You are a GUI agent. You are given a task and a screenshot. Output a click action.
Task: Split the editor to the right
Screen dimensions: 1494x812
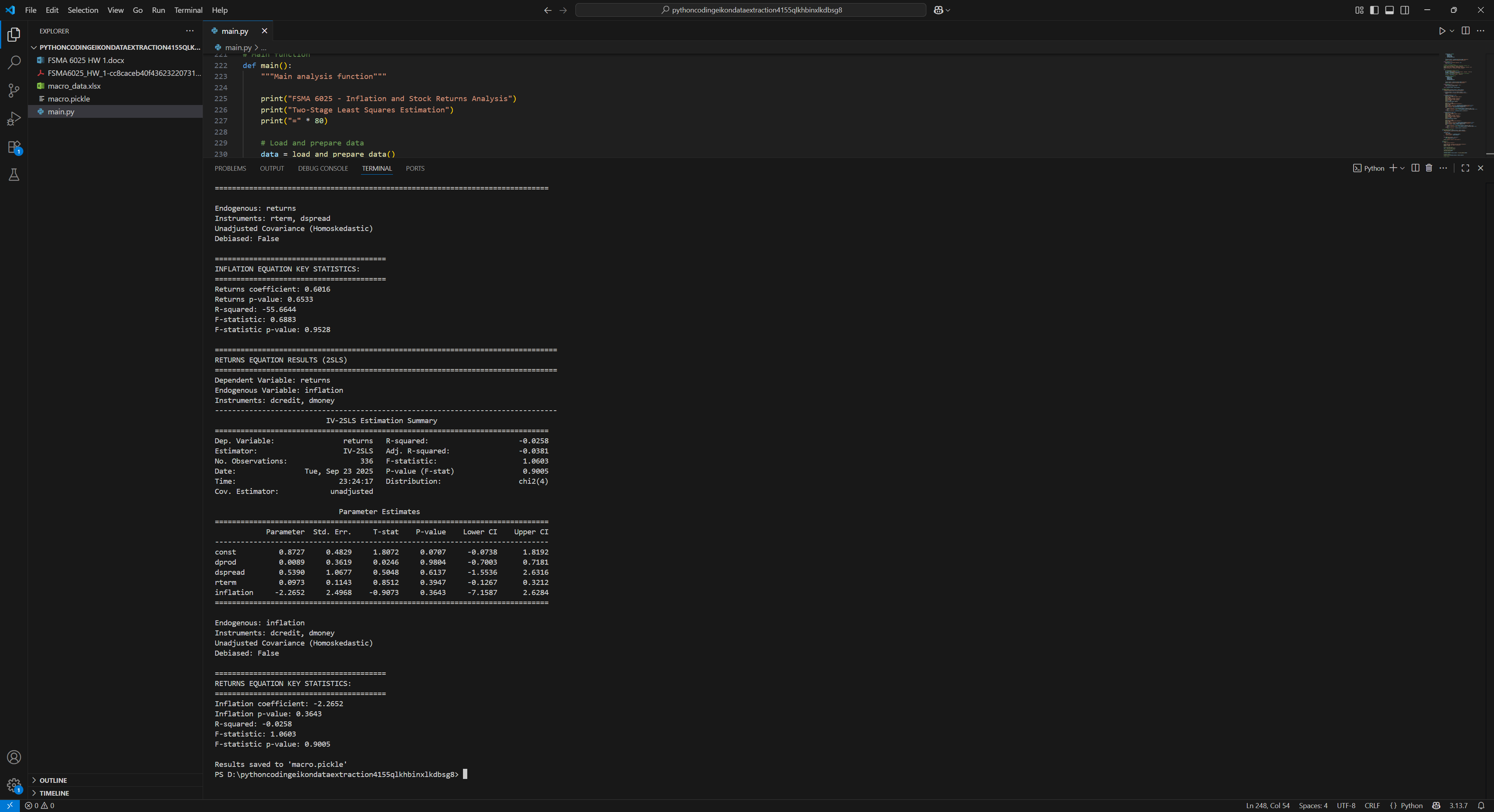click(x=1466, y=31)
